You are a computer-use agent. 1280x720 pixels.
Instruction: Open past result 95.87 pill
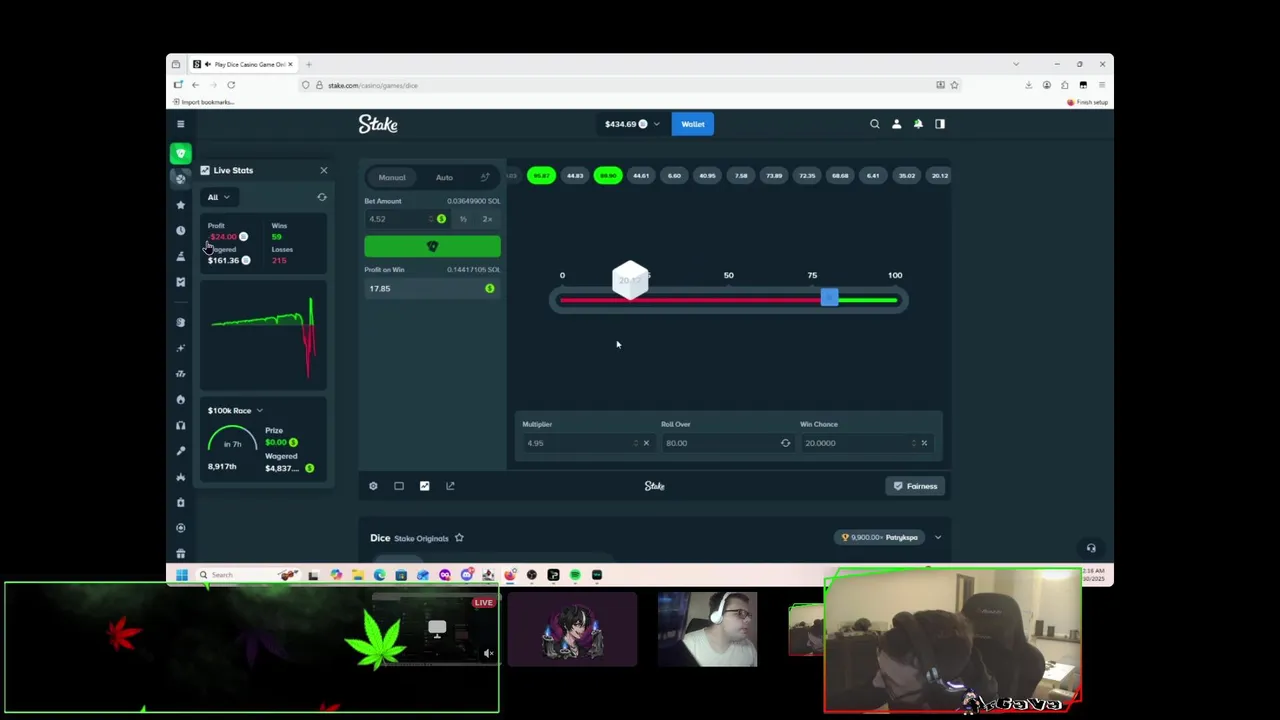click(x=541, y=176)
